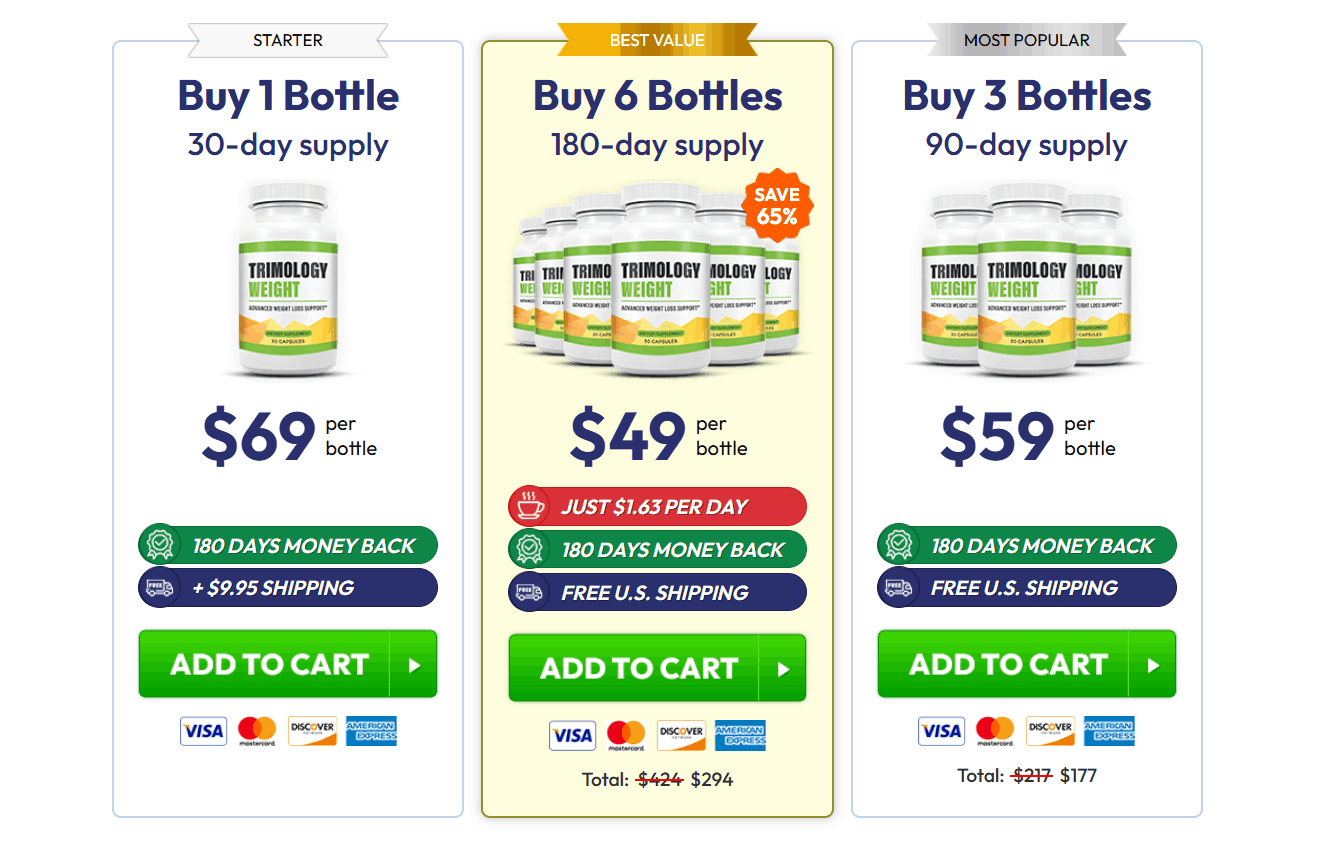Image resolution: width=1321 pixels, height=847 pixels.
Task: Click the money back badge icon in the Most Popular card
Action: click(x=898, y=545)
